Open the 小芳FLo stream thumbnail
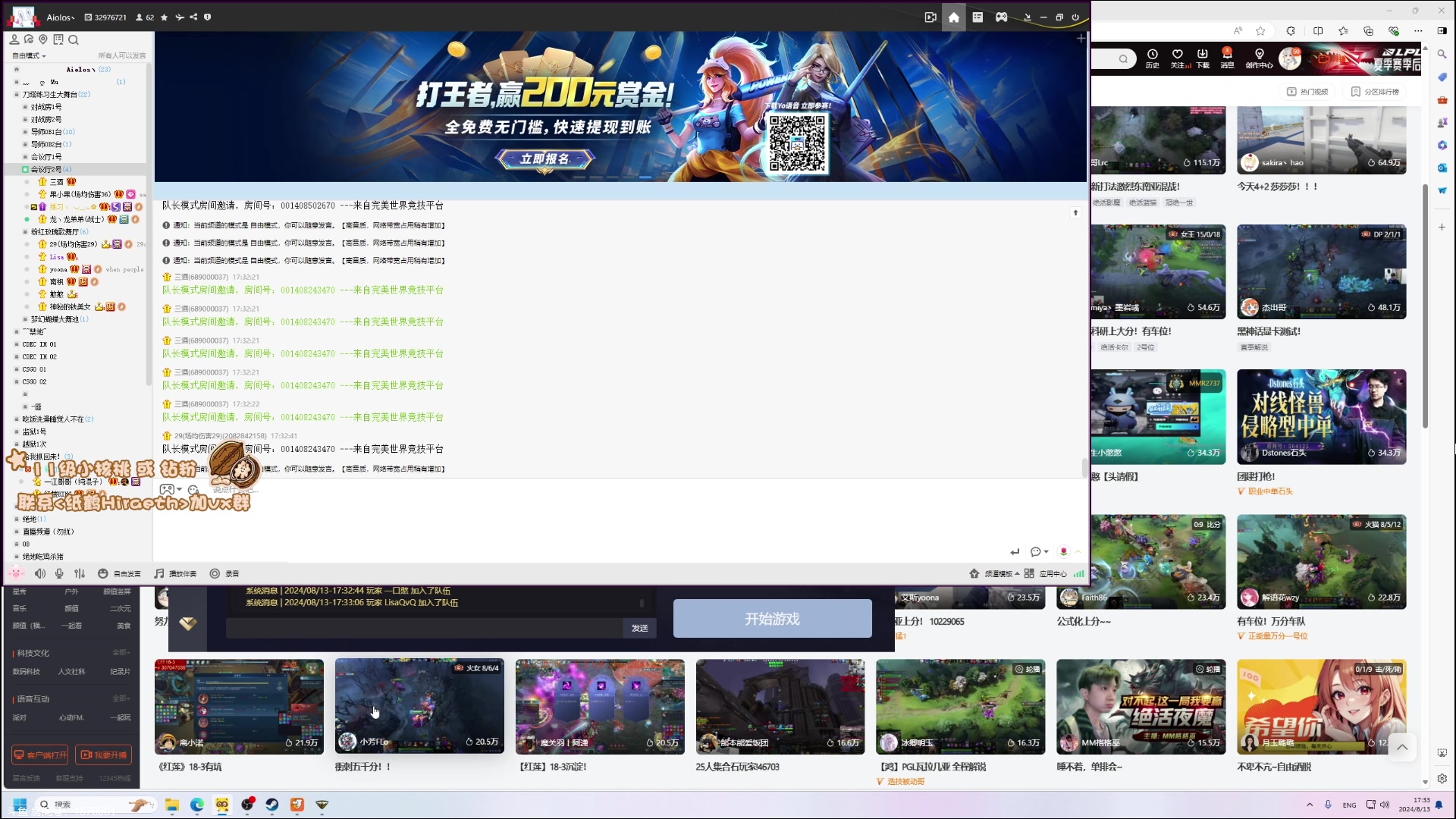 (419, 706)
